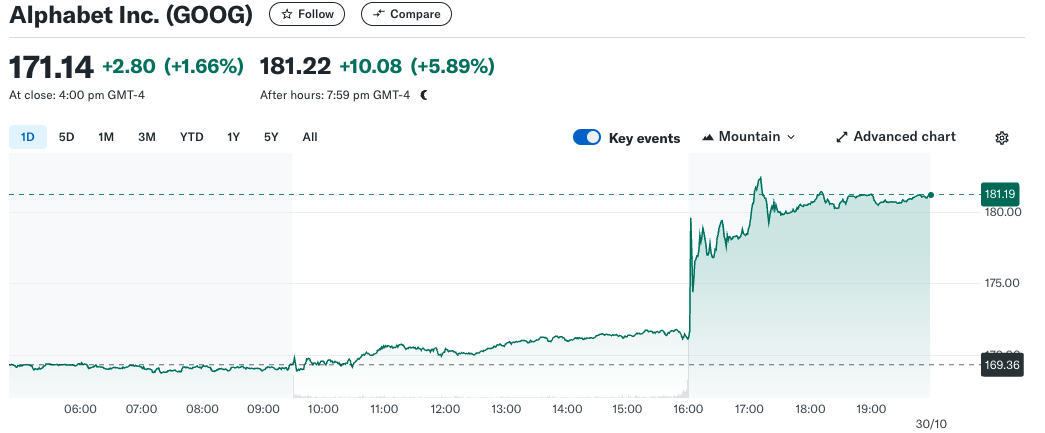Viewport: 1045px width, 433px height.
Task: Toggle the Key events switch off
Action: coord(586,137)
